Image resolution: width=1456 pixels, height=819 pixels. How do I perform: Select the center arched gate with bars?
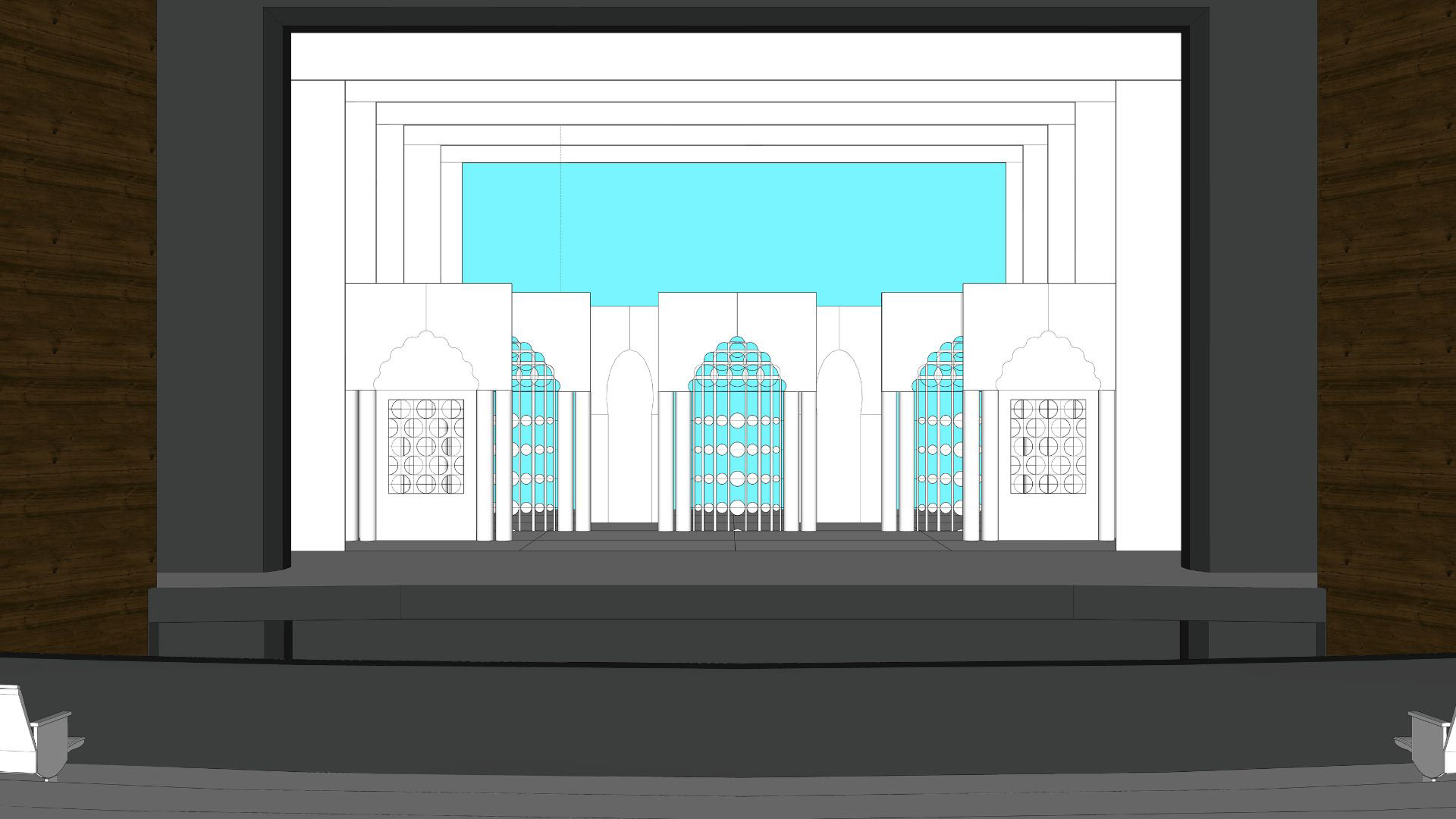point(737,440)
